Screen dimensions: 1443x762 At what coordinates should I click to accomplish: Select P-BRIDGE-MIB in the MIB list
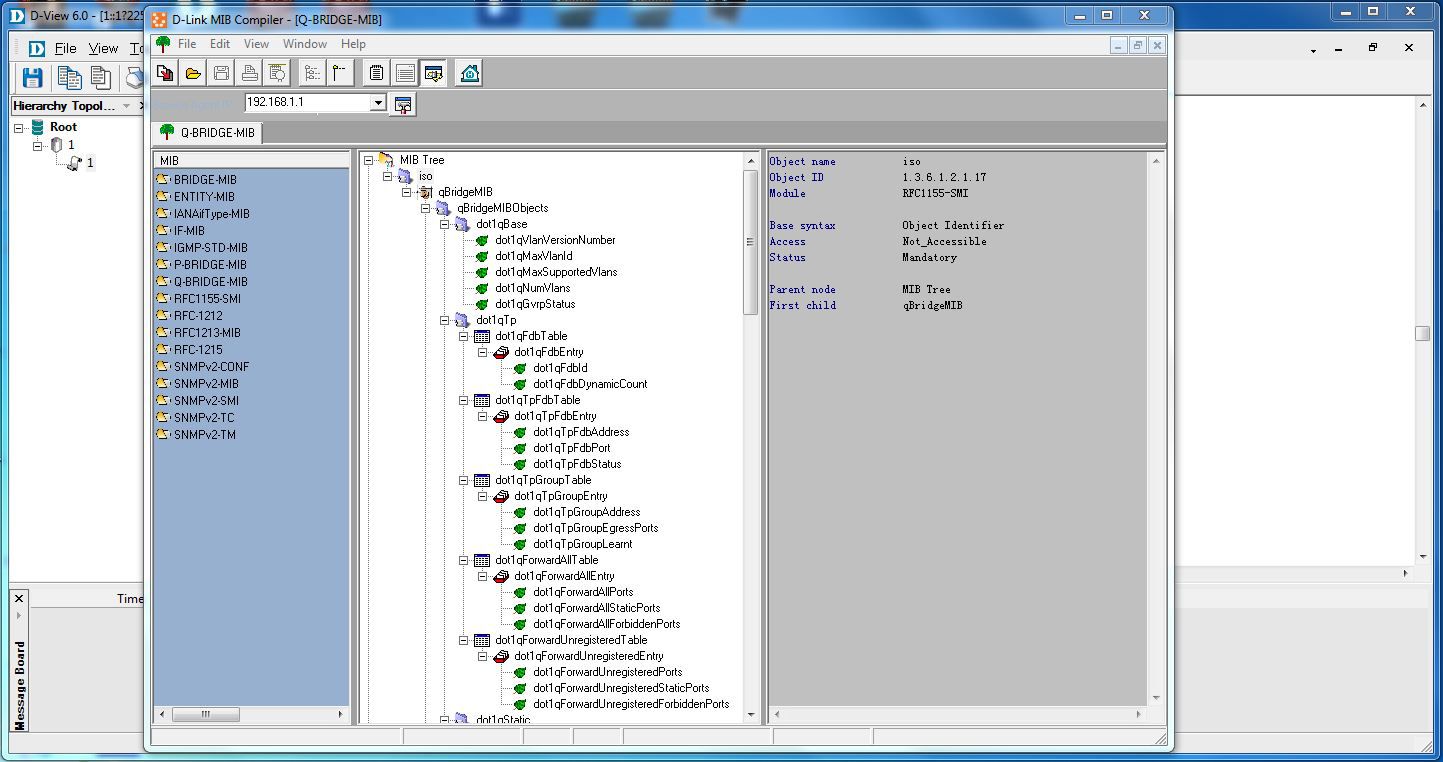[210, 265]
